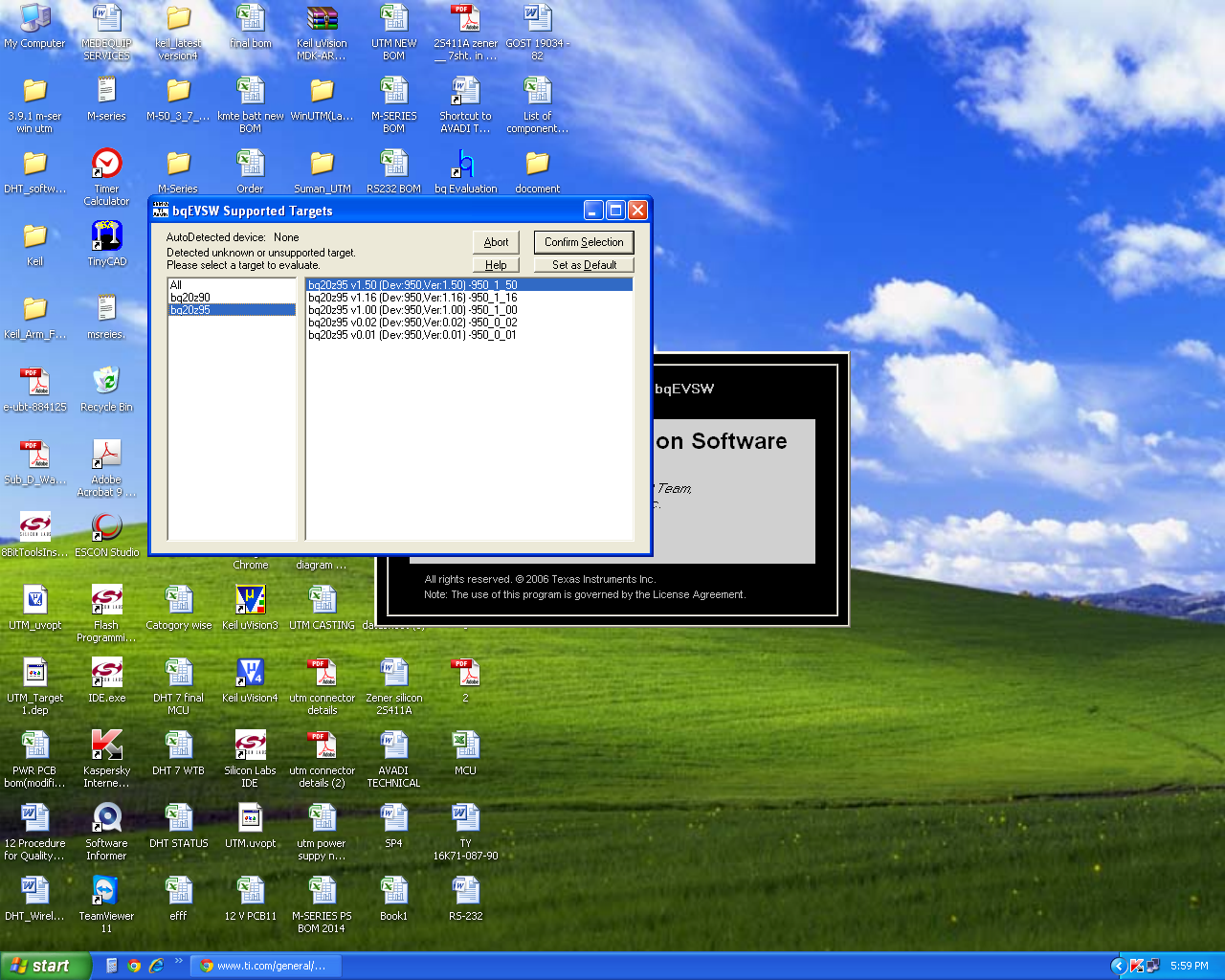
Task: Select the RS-232 document icon
Action: click(x=465, y=899)
